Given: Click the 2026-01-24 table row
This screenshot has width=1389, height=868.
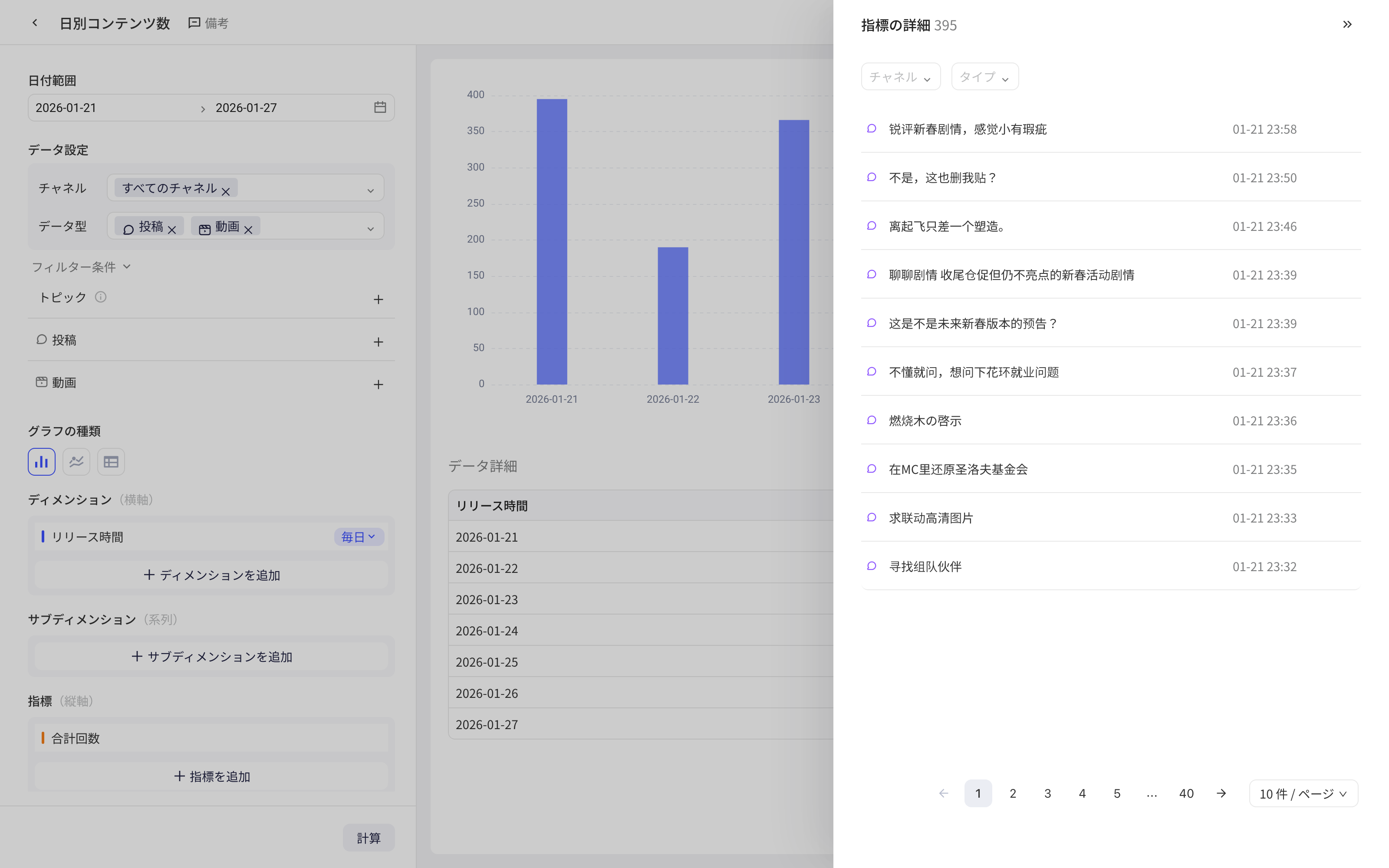Looking at the screenshot, I should (x=641, y=630).
